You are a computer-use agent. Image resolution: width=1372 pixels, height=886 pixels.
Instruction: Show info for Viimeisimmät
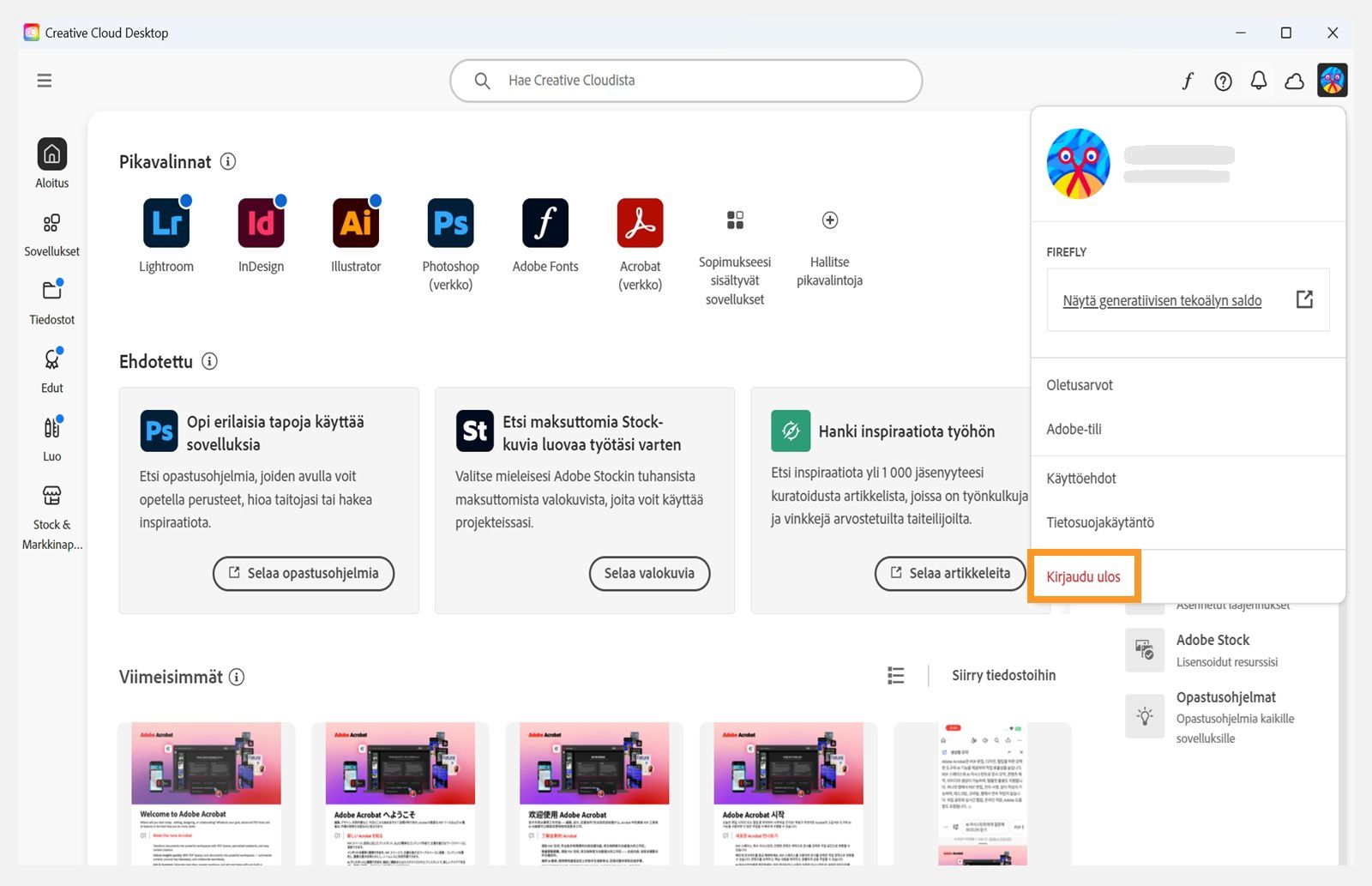pyautogui.click(x=237, y=677)
